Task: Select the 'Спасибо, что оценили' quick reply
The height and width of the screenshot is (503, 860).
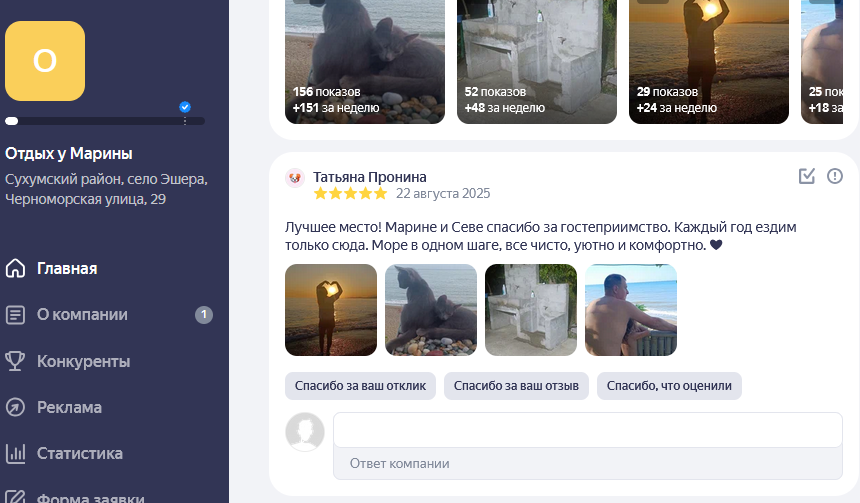Action: (x=669, y=386)
